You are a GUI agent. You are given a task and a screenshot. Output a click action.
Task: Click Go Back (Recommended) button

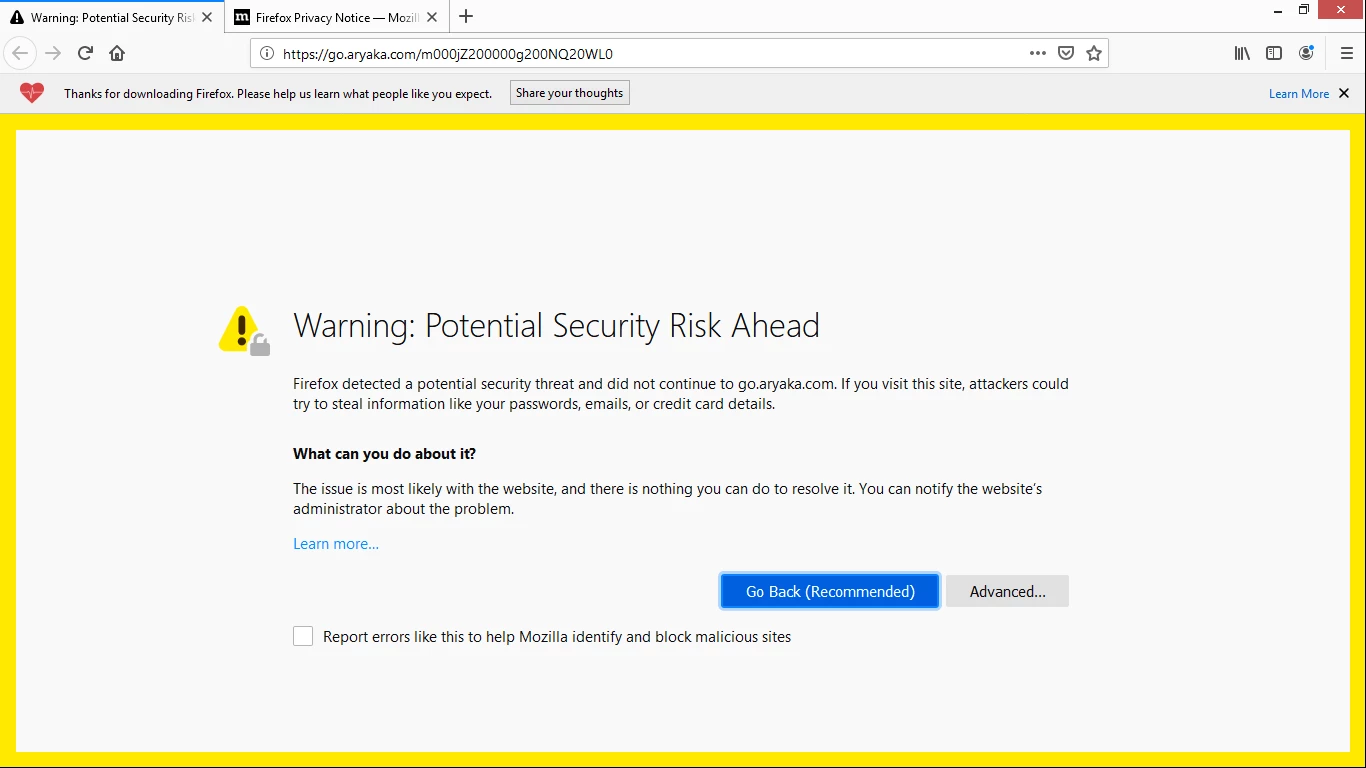coord(830,591)
